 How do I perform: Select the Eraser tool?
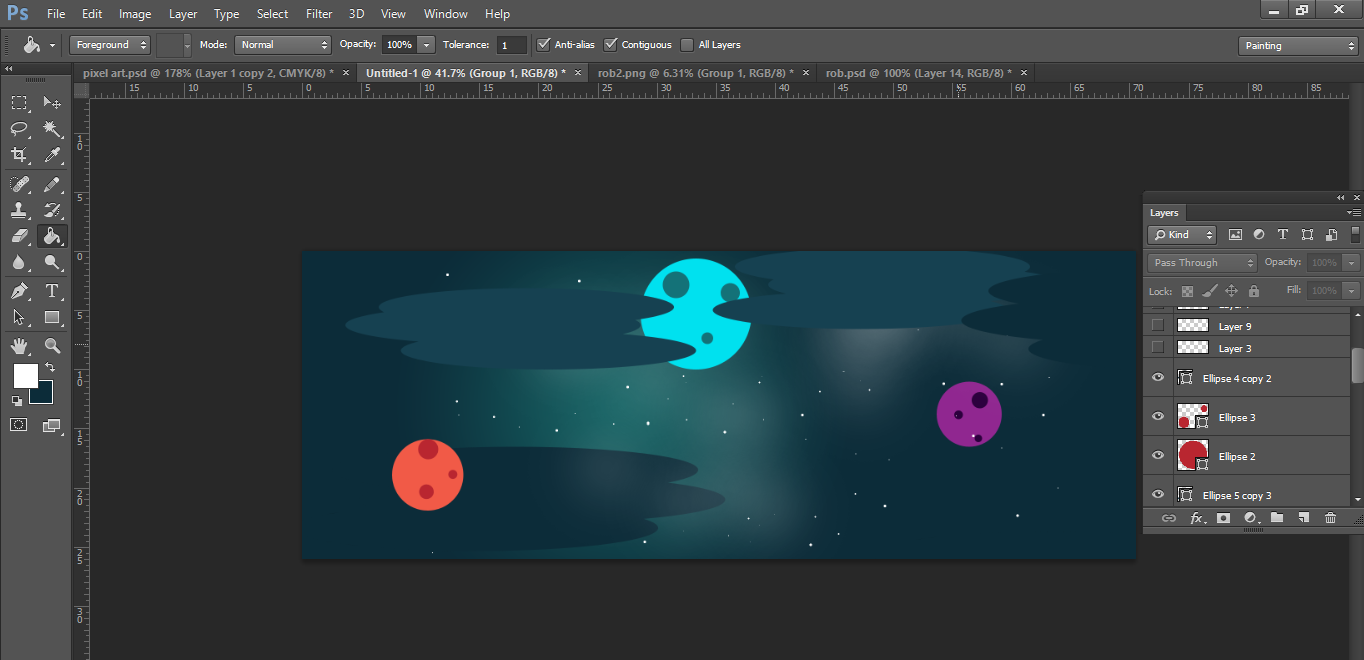pos(19,236)
